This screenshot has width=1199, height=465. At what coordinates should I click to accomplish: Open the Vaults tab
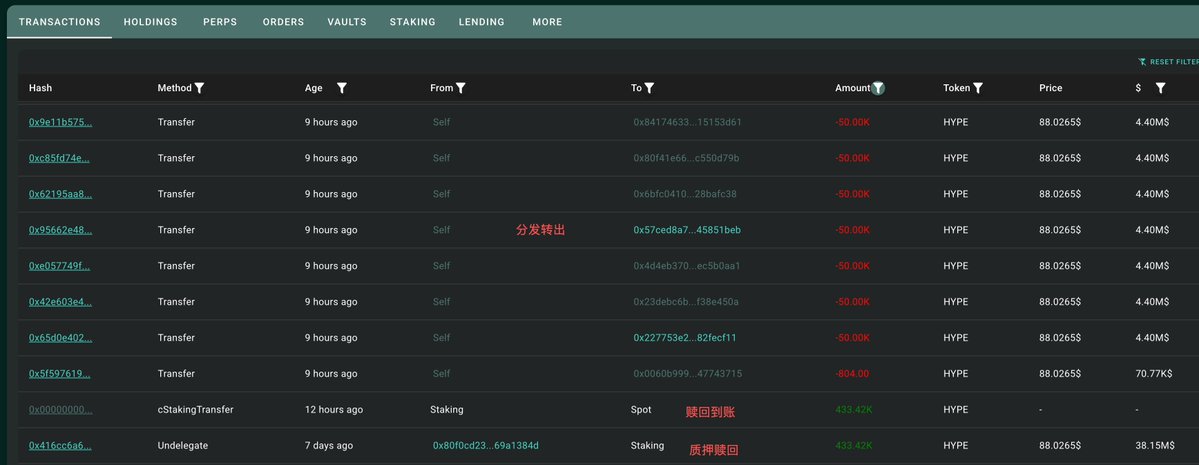click(347, 22)
